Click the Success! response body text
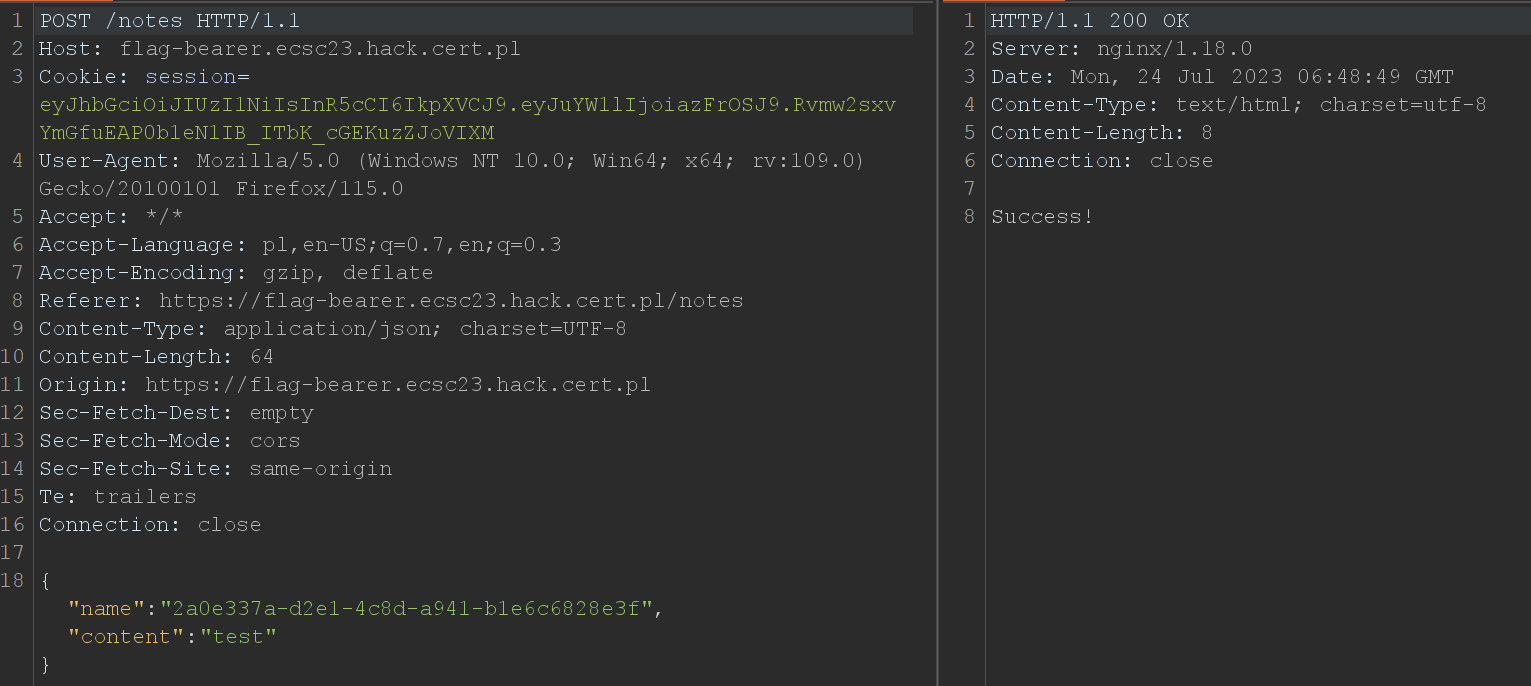Image resolution: width=1531 pixels, height=686 pixels. 1042,217
